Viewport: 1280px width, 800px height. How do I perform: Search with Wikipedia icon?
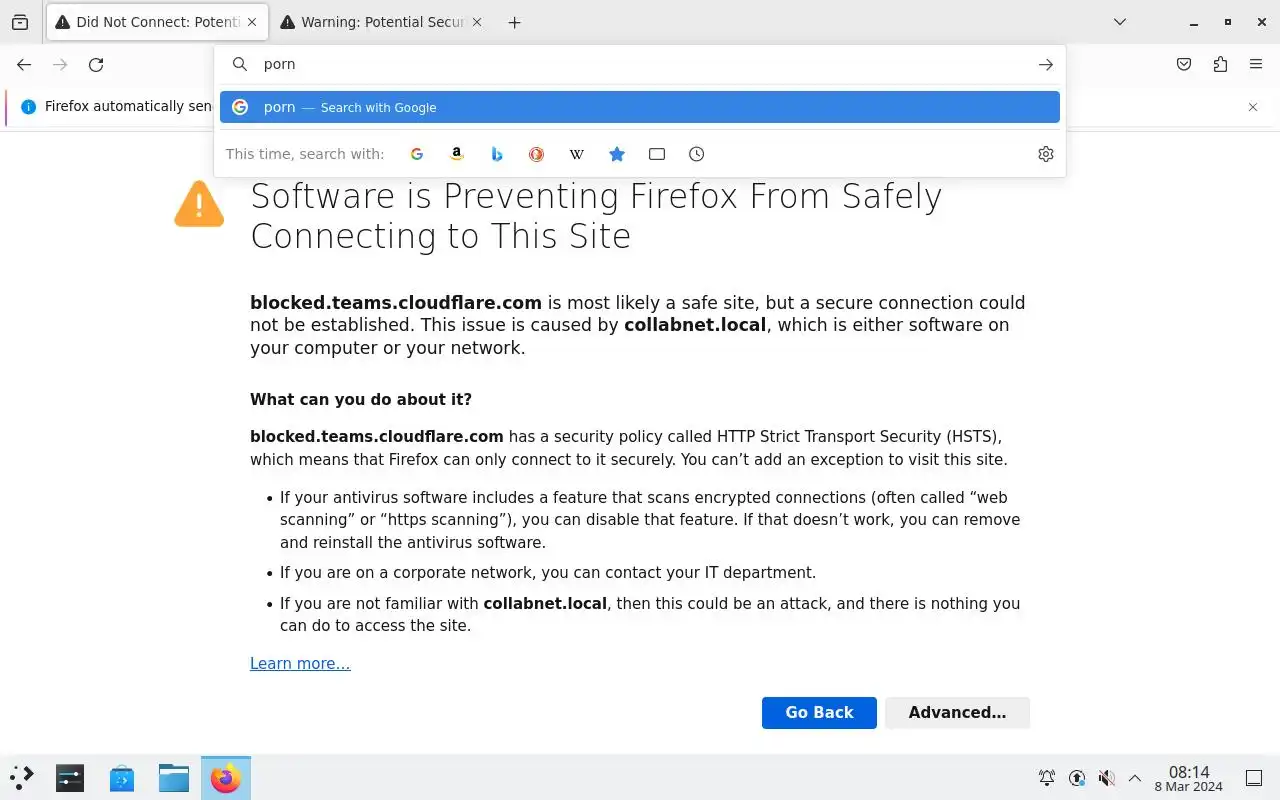coord(577,154)
